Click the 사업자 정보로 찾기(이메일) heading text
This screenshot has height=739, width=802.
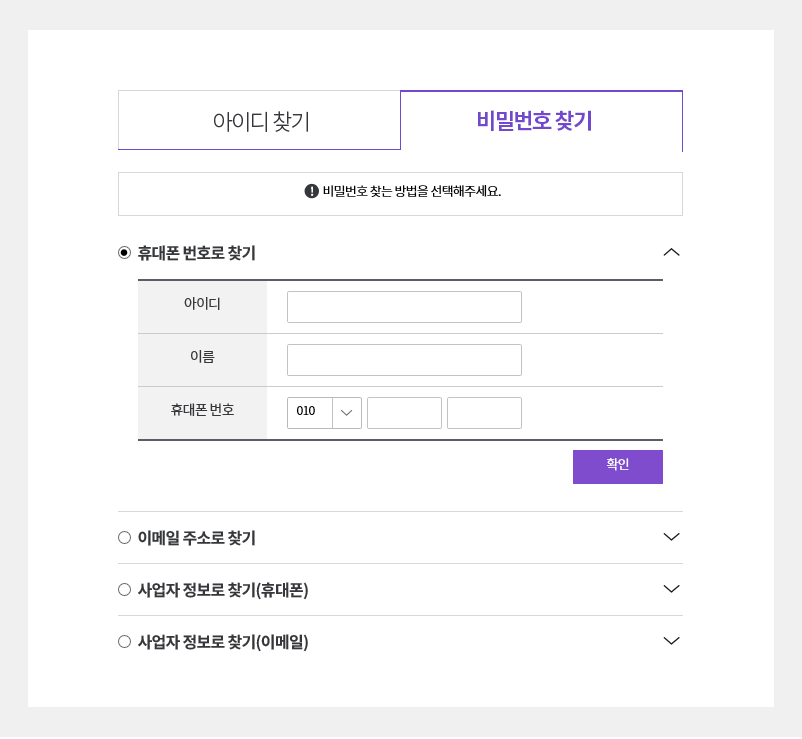[223, 642]
